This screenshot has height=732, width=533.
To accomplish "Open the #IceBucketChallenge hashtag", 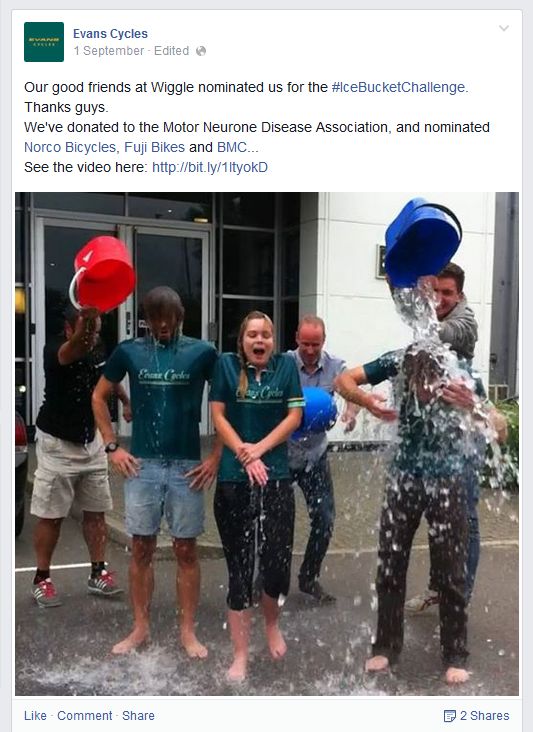I will point(398,87).
